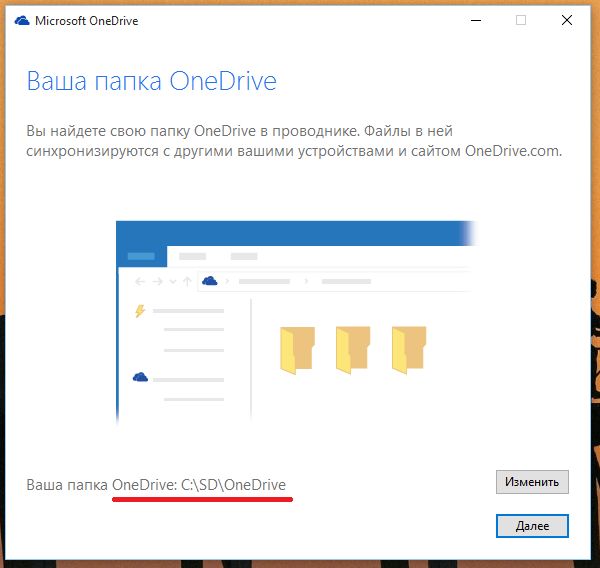Click the greyed-out maximize window button
The width and height of the screenshot is (600, 568).
[x=521, y=20]
